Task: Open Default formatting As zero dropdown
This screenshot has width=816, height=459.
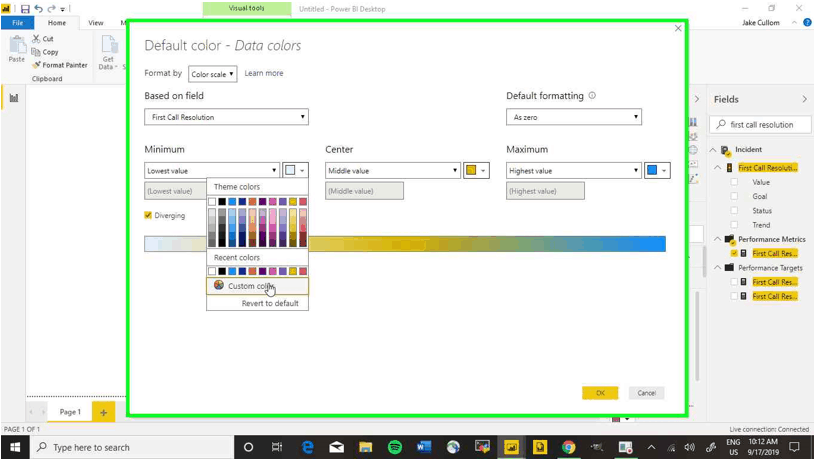Action: pos(573,117)
